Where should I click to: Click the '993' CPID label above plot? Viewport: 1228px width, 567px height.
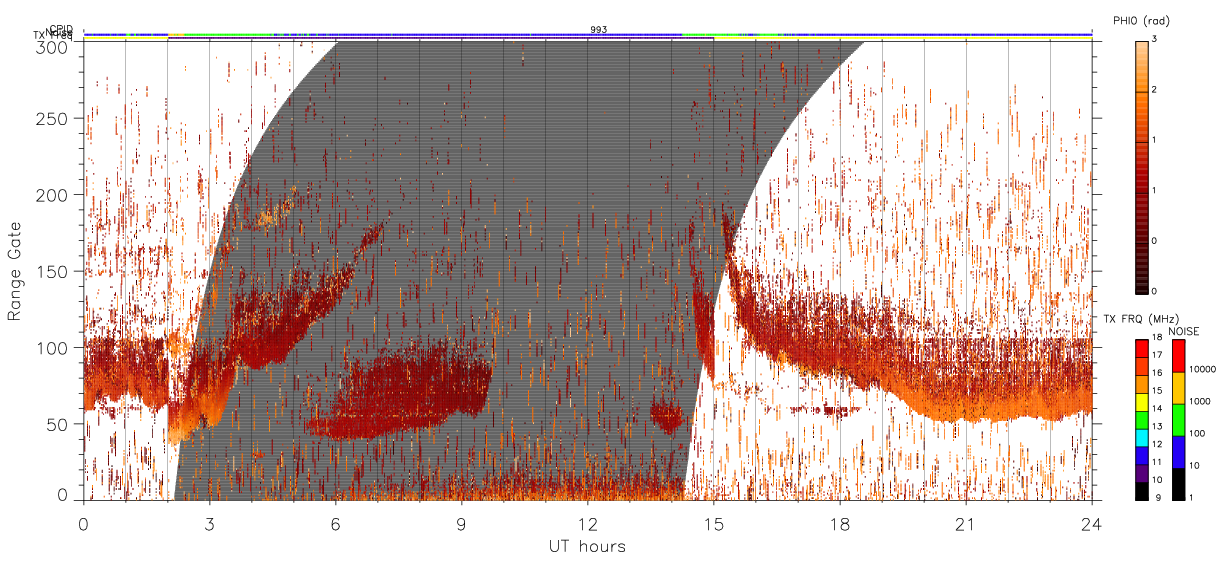coord(599,29)
